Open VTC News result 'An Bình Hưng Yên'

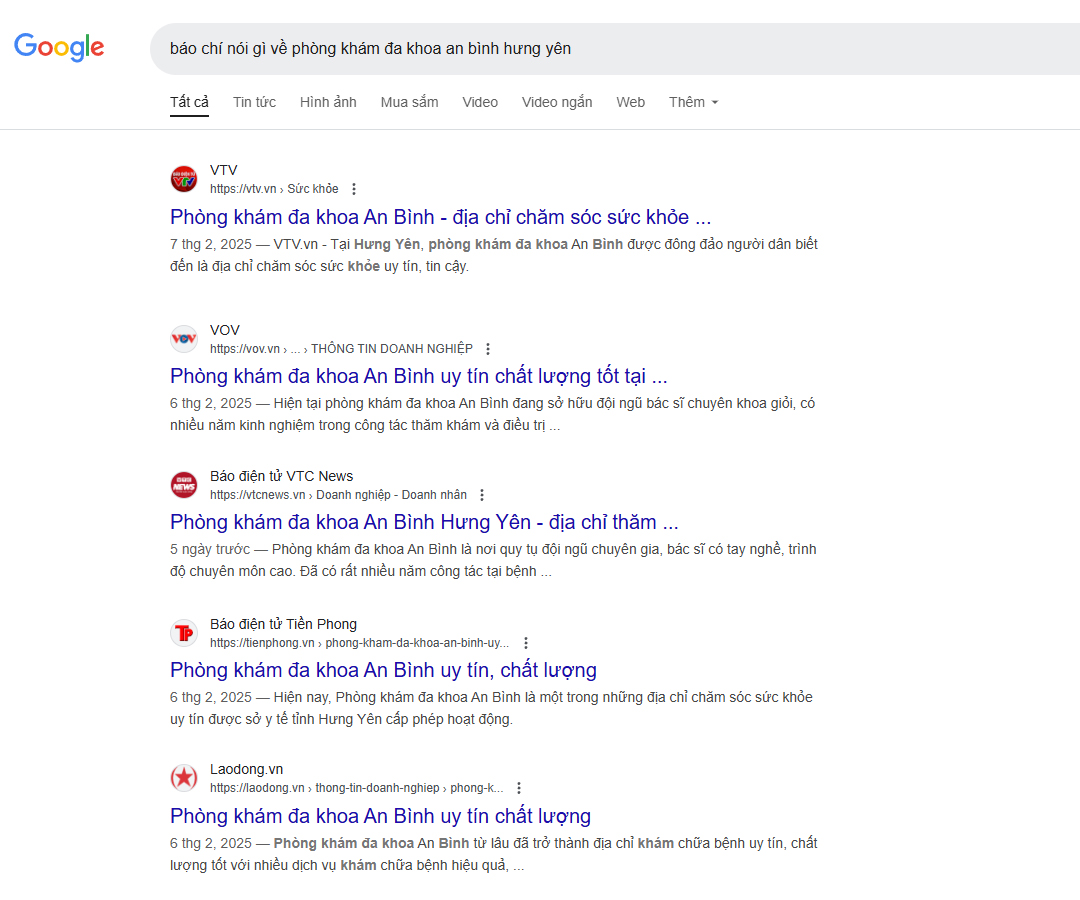pyautogui.click(x=424, y=522)
